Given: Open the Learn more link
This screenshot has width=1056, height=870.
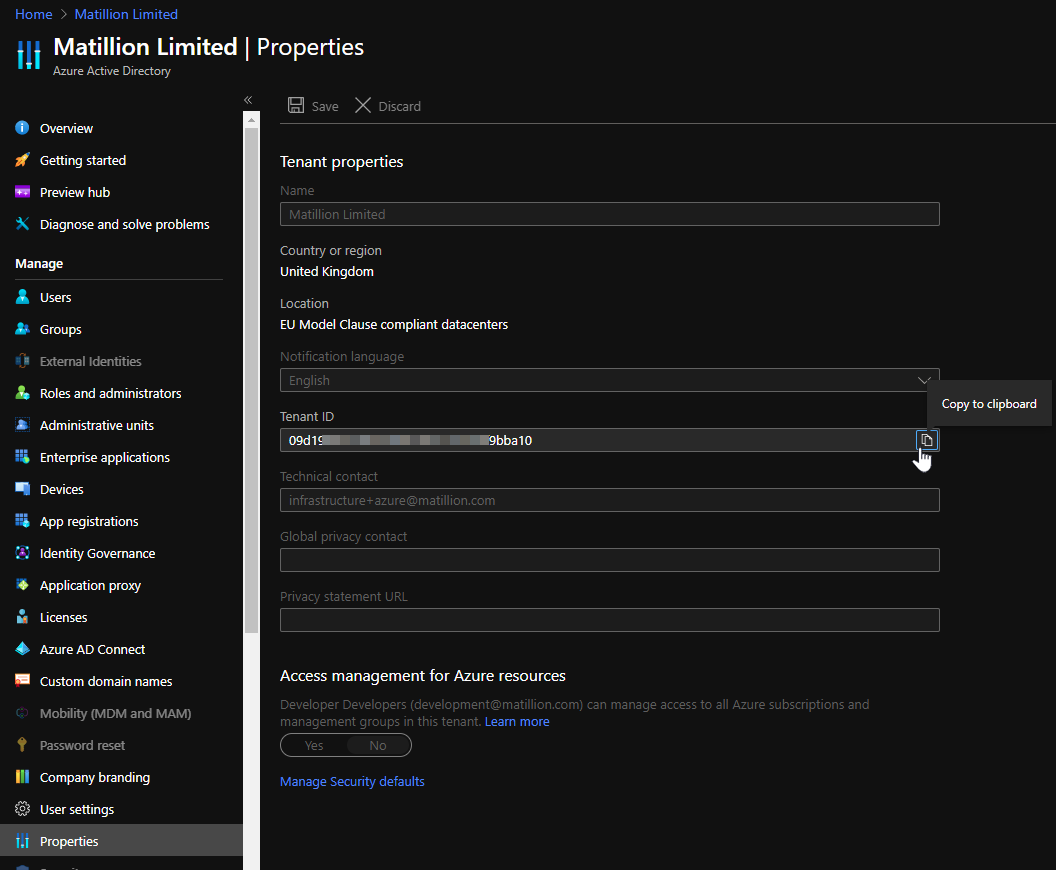Looking at the screenshot, I should (x=517, y=722).
